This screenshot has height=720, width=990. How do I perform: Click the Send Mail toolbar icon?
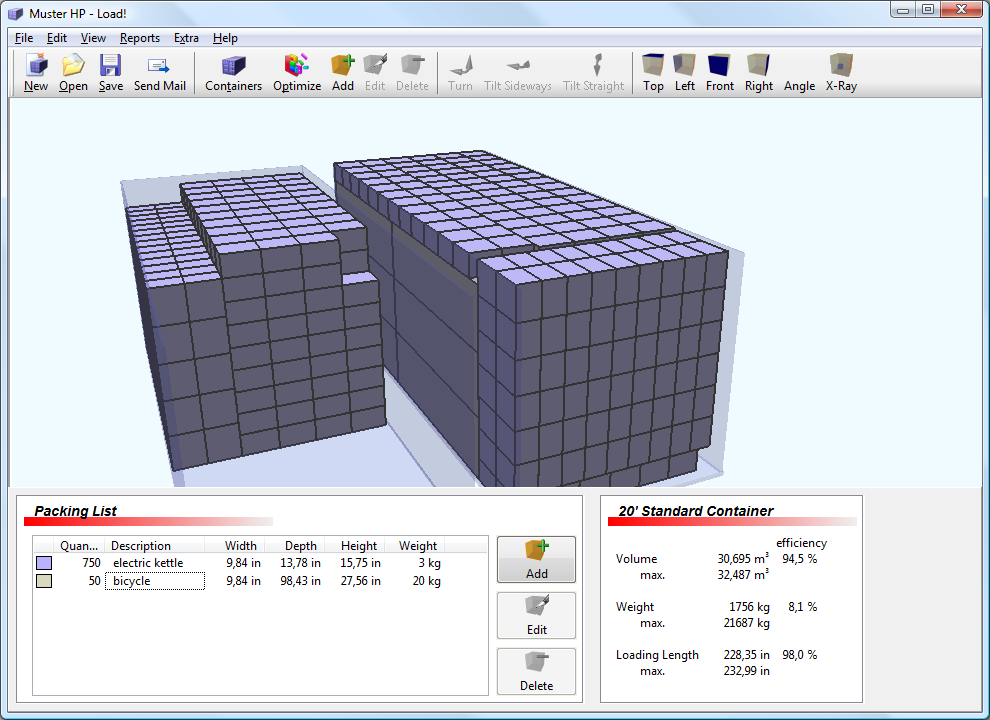(159, 73)
